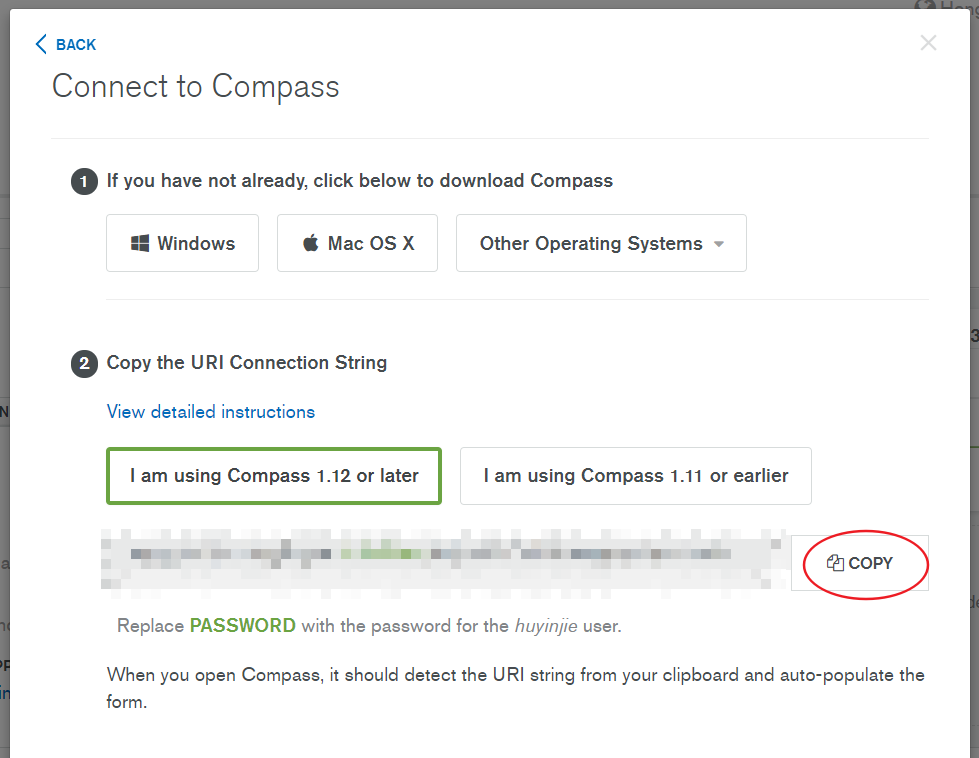Click the blurred URI connection string field
This screenshot has width=979, height=758.
(445, 559)
